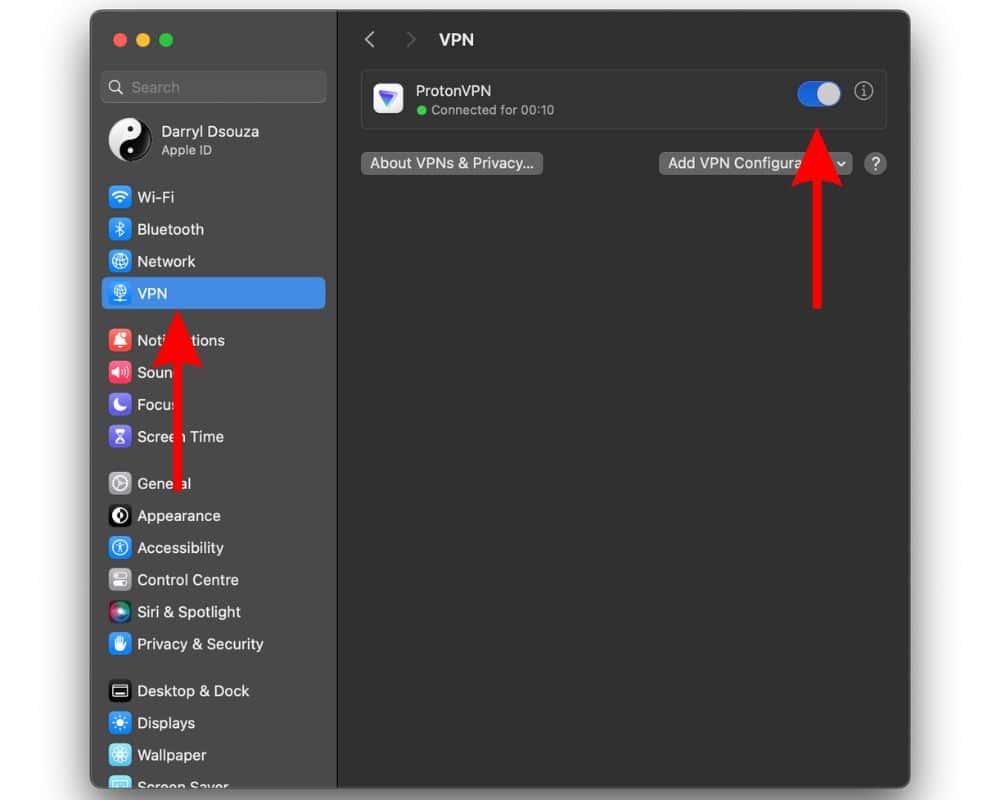Select Screen Time in sidebar
Image resolution: width=1000 pixels, height=800 pixels.
(180, 436)
